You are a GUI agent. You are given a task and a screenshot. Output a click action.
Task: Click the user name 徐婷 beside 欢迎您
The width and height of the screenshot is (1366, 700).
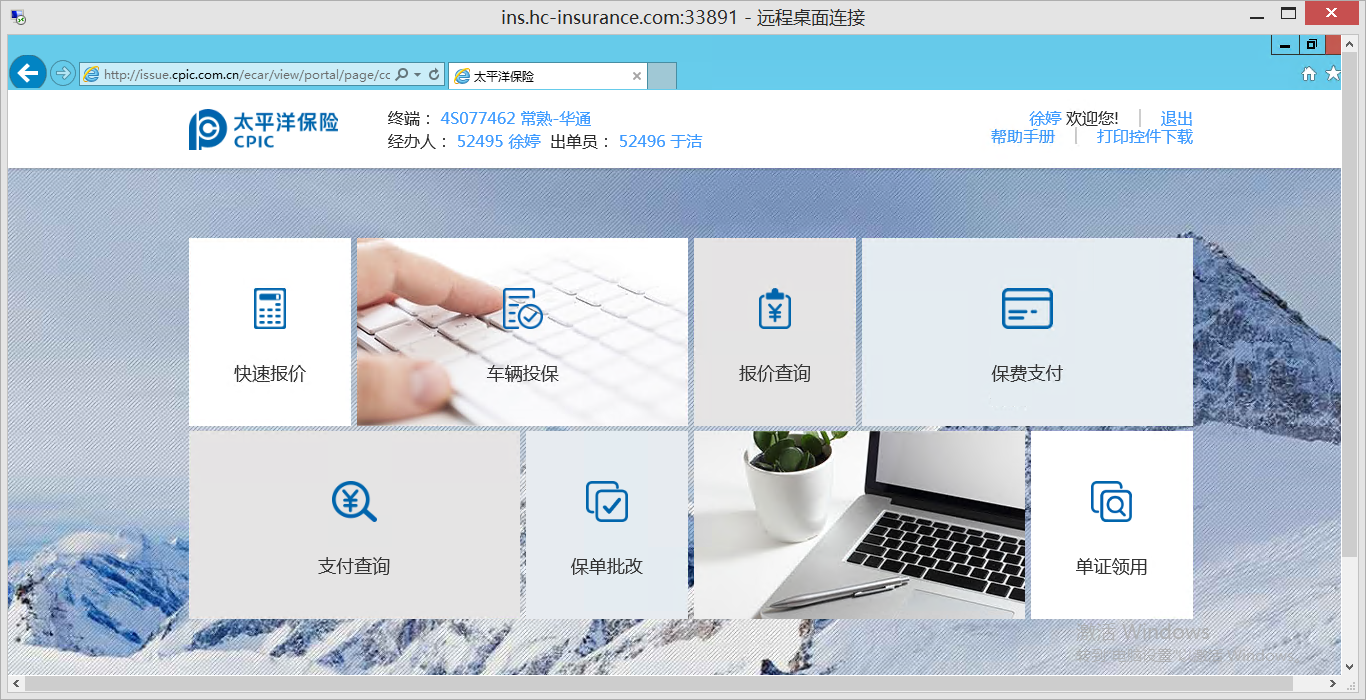[x=1045, y=119]
